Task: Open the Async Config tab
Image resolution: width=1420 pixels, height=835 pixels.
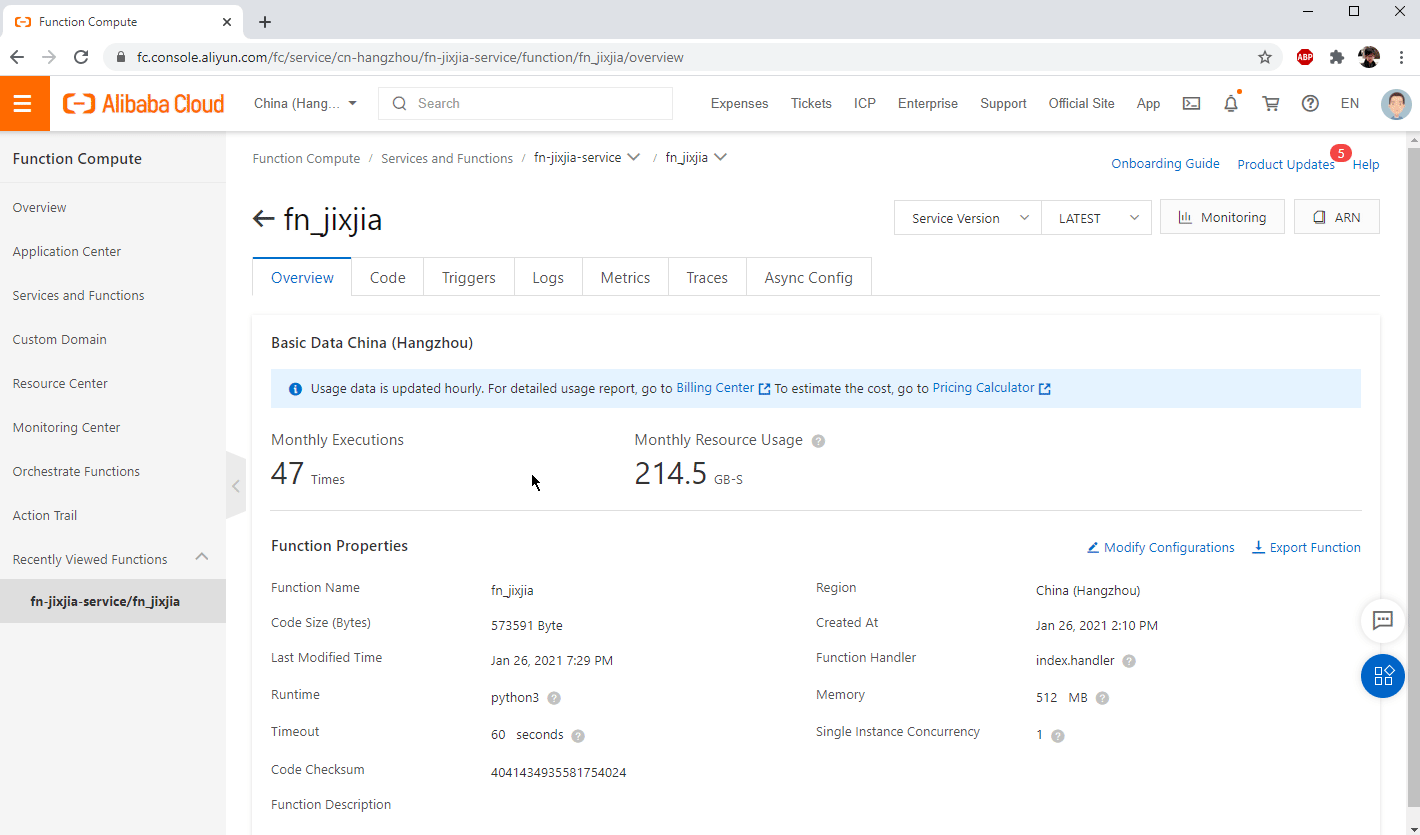Action: [x=809, y=277]
